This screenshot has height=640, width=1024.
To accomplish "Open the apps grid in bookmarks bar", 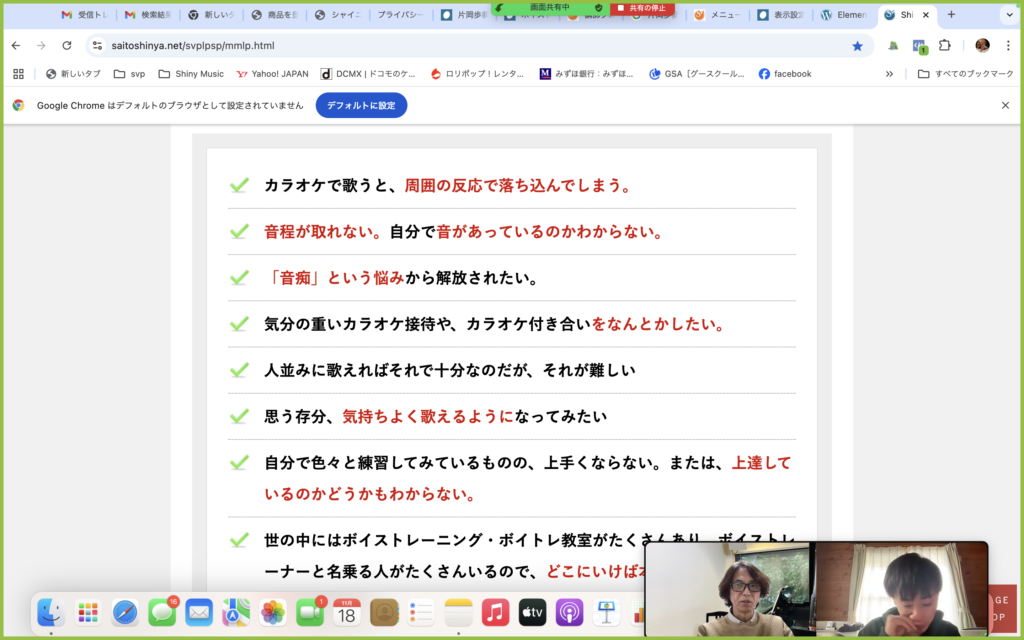I will [18, 74].
